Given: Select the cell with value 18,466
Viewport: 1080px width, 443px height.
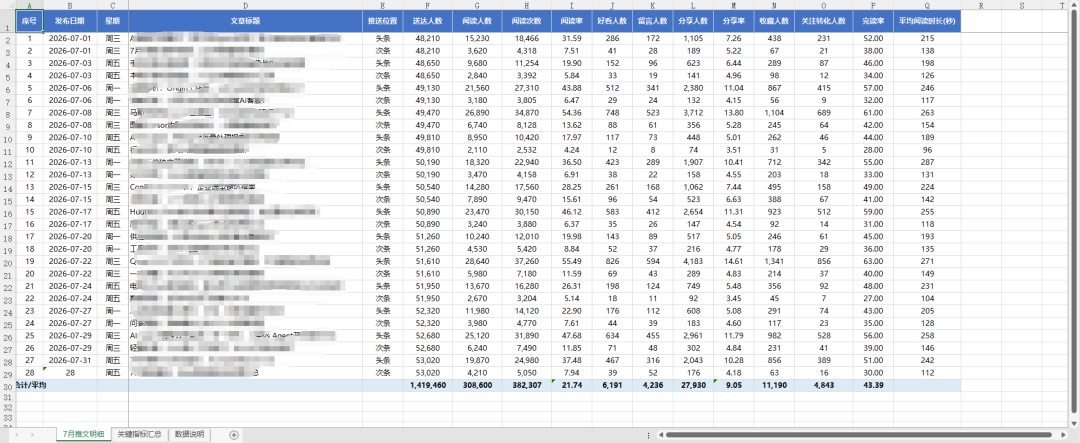Looking at the screenshot, I should click(527, 39).
